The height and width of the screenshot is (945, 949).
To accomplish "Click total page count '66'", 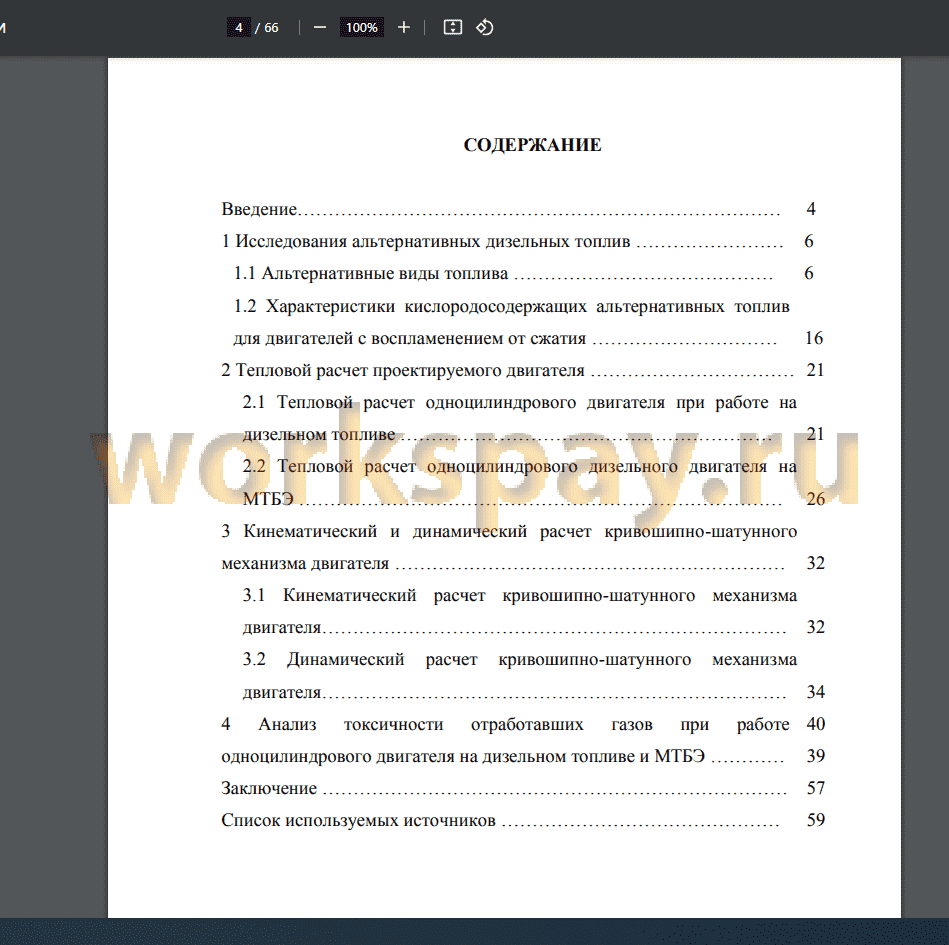I will (x=271, y=27).
